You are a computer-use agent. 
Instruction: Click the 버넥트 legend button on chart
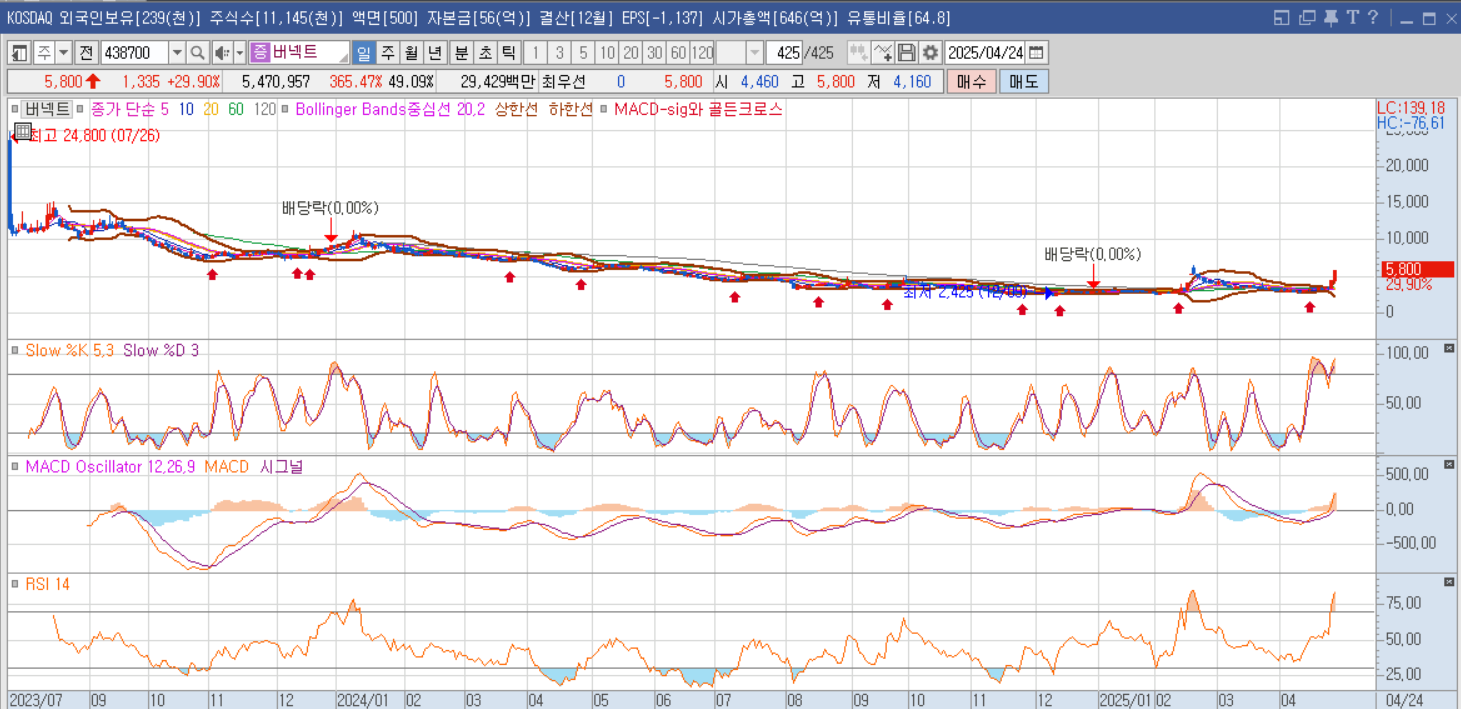(47, 109)
